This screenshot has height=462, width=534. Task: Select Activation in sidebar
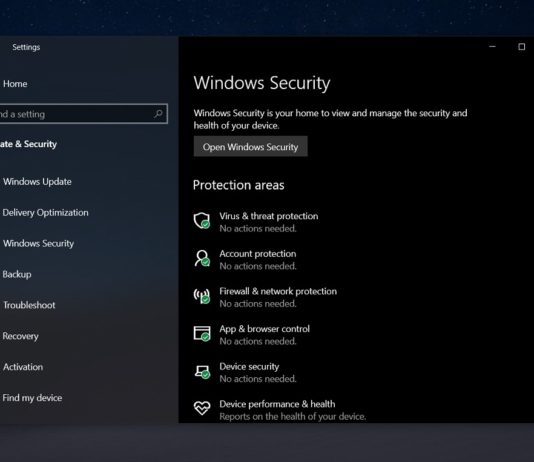(23, 367)
